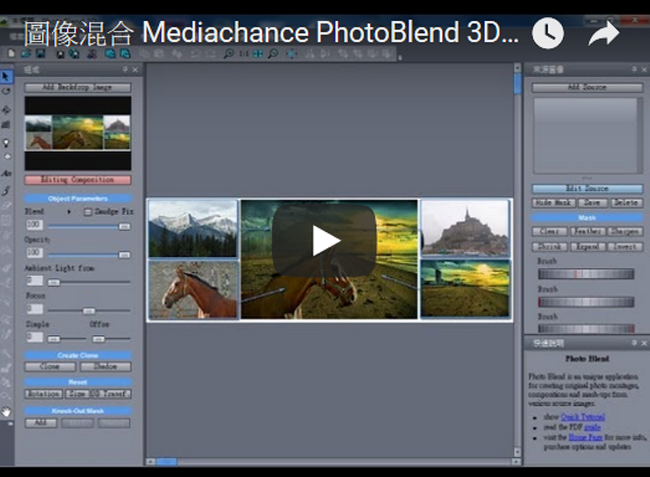This screenshot has width=650, height=477.
Task: Select the hand pan tool
Action: pyautogui.click(x=7, y=411)
